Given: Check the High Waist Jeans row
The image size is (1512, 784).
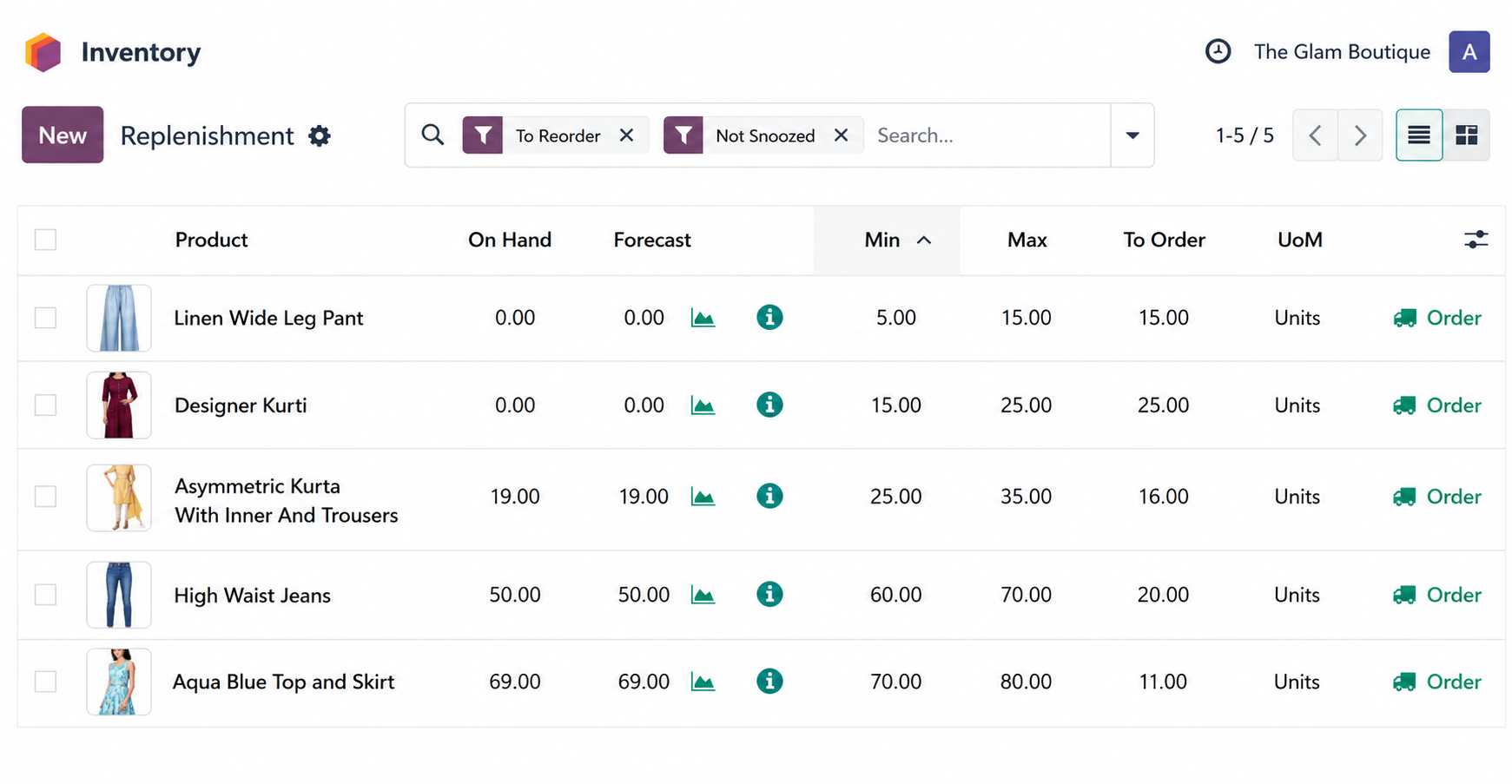Looking at the screenshot, I should pos(45,595).
